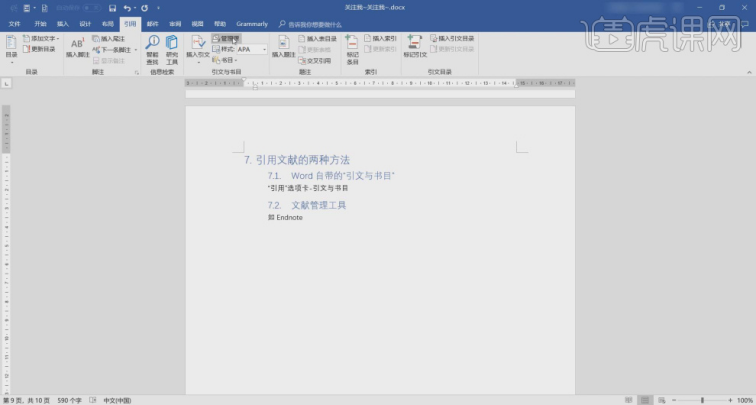Viewport: 756px width, 405px height.
Task: Click the 100% zoom level
Action: (x=744, y=400)
